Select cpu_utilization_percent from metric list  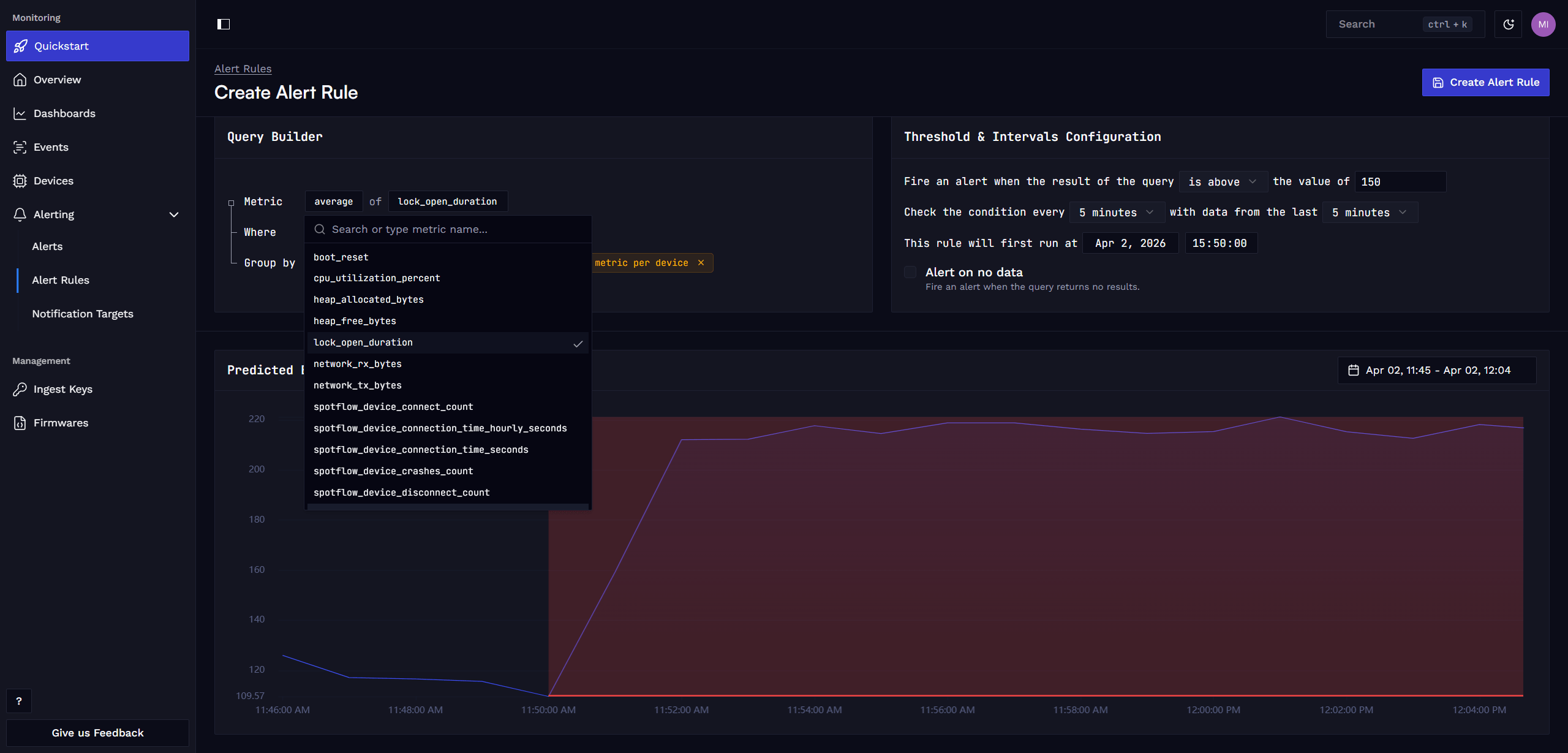coord(377,278)
